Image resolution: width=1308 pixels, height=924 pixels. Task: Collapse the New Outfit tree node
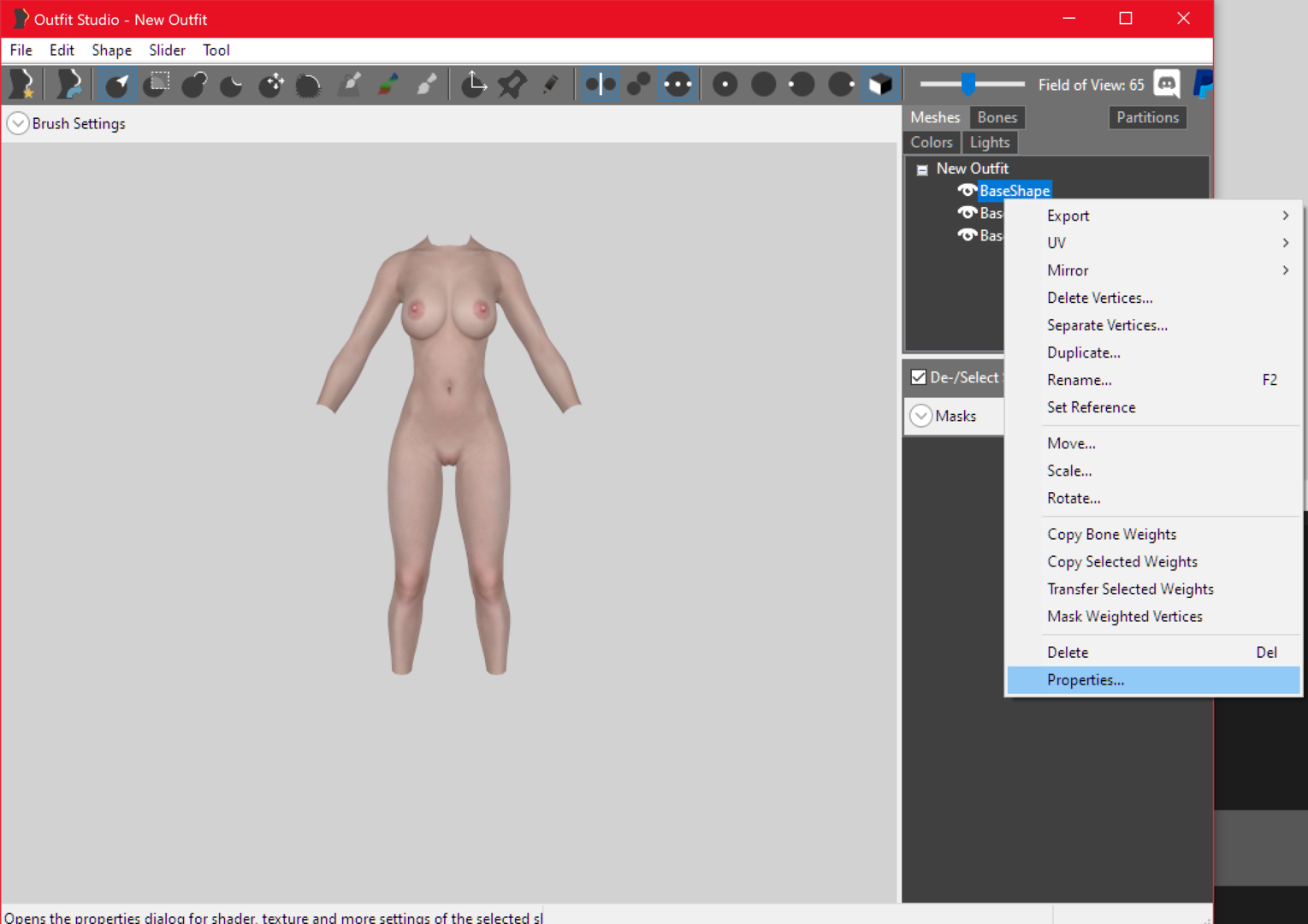click(922, 169)
